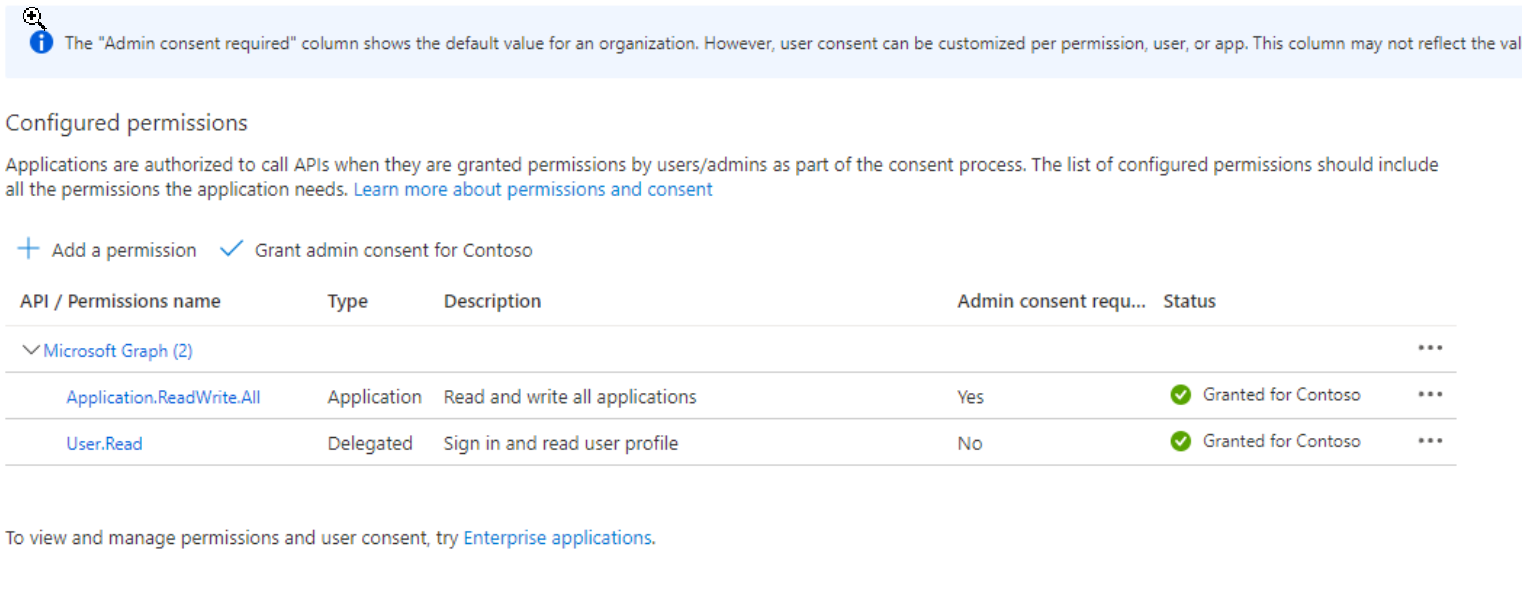Click the Description column header
This screenshot has height=599, width=1522.
point(492,301)
